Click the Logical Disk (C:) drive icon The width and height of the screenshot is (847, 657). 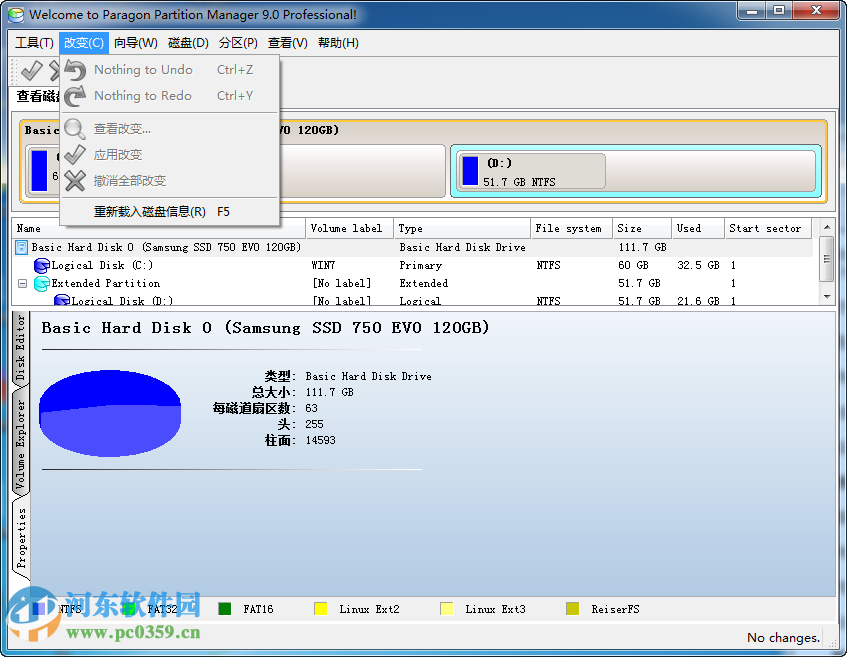[x=41, y=265]
